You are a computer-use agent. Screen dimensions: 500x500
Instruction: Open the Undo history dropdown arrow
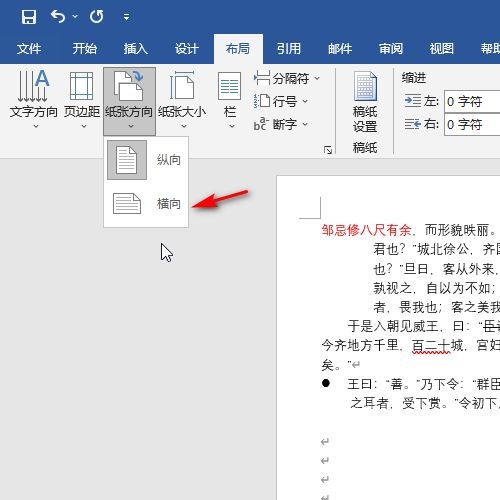(x=75, y=16)
